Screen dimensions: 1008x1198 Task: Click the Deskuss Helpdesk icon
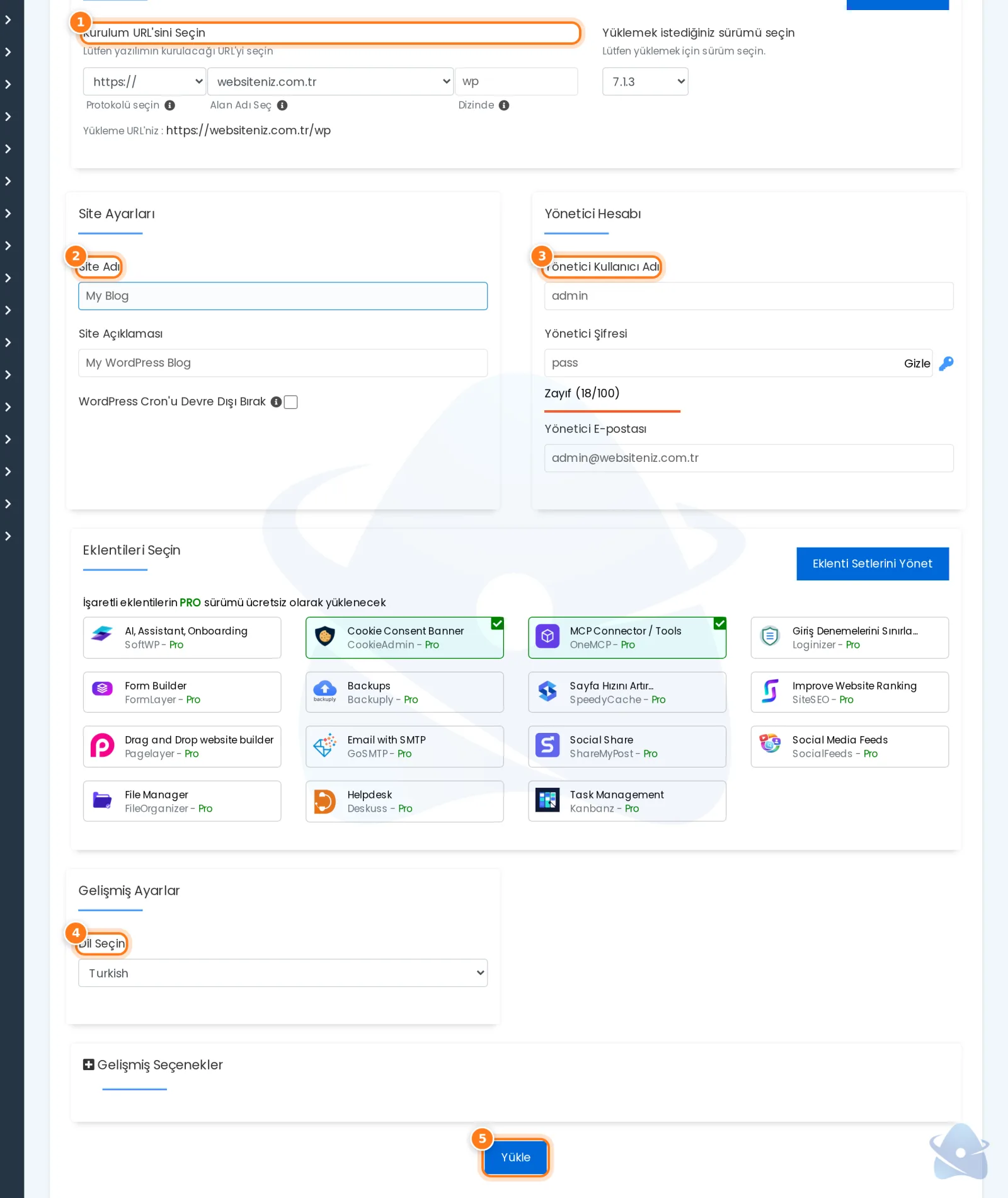pos(324,802)
